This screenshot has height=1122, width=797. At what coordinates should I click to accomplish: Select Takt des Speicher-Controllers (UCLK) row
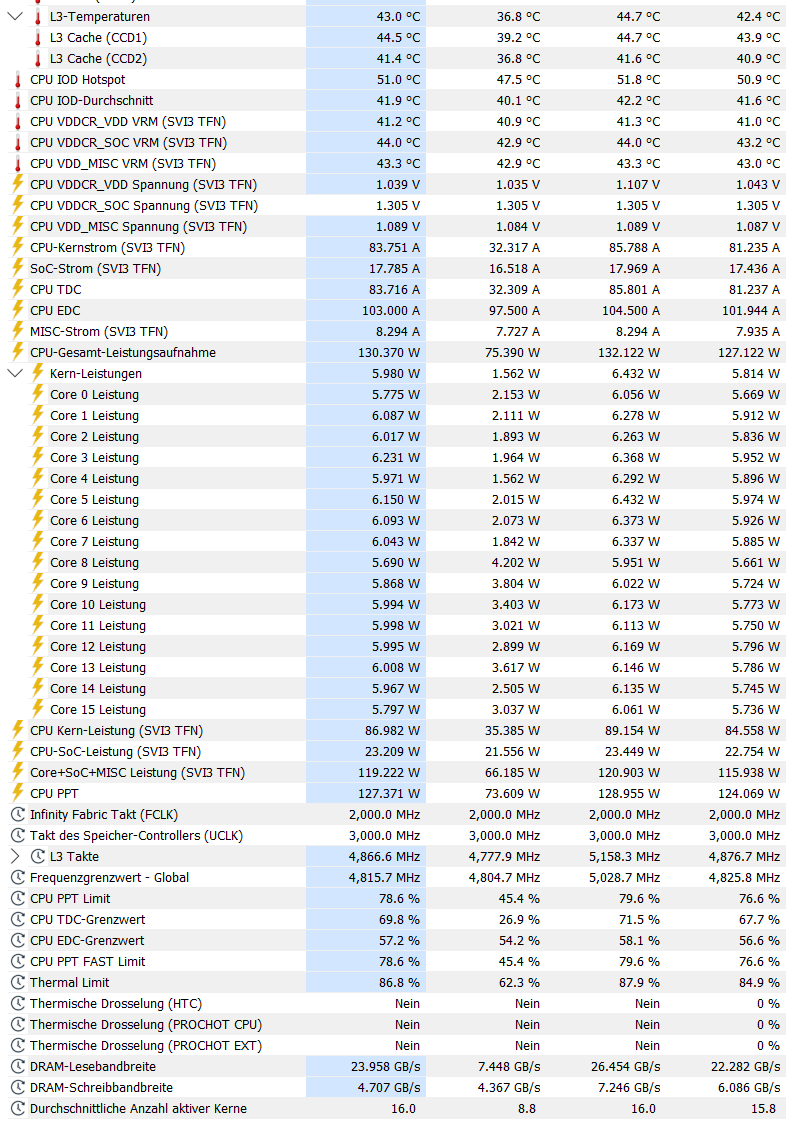(x=396, y=835)
